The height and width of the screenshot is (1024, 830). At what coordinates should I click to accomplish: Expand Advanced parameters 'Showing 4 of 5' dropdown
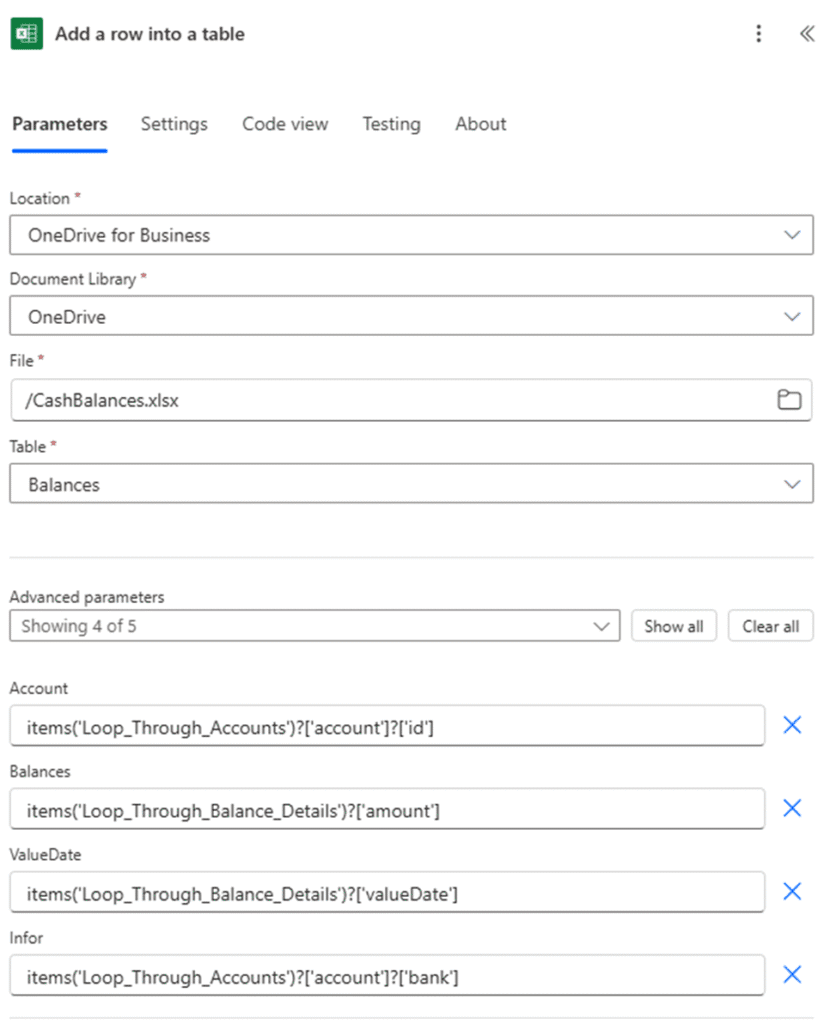click(600, 626)
